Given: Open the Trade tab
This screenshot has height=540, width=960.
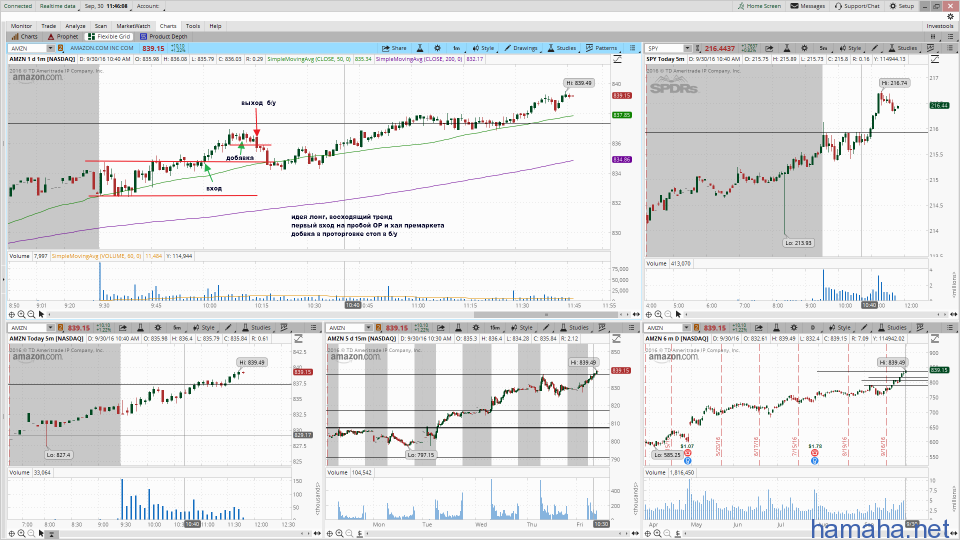Looking at the screenshot, I should tap(48, 26).
